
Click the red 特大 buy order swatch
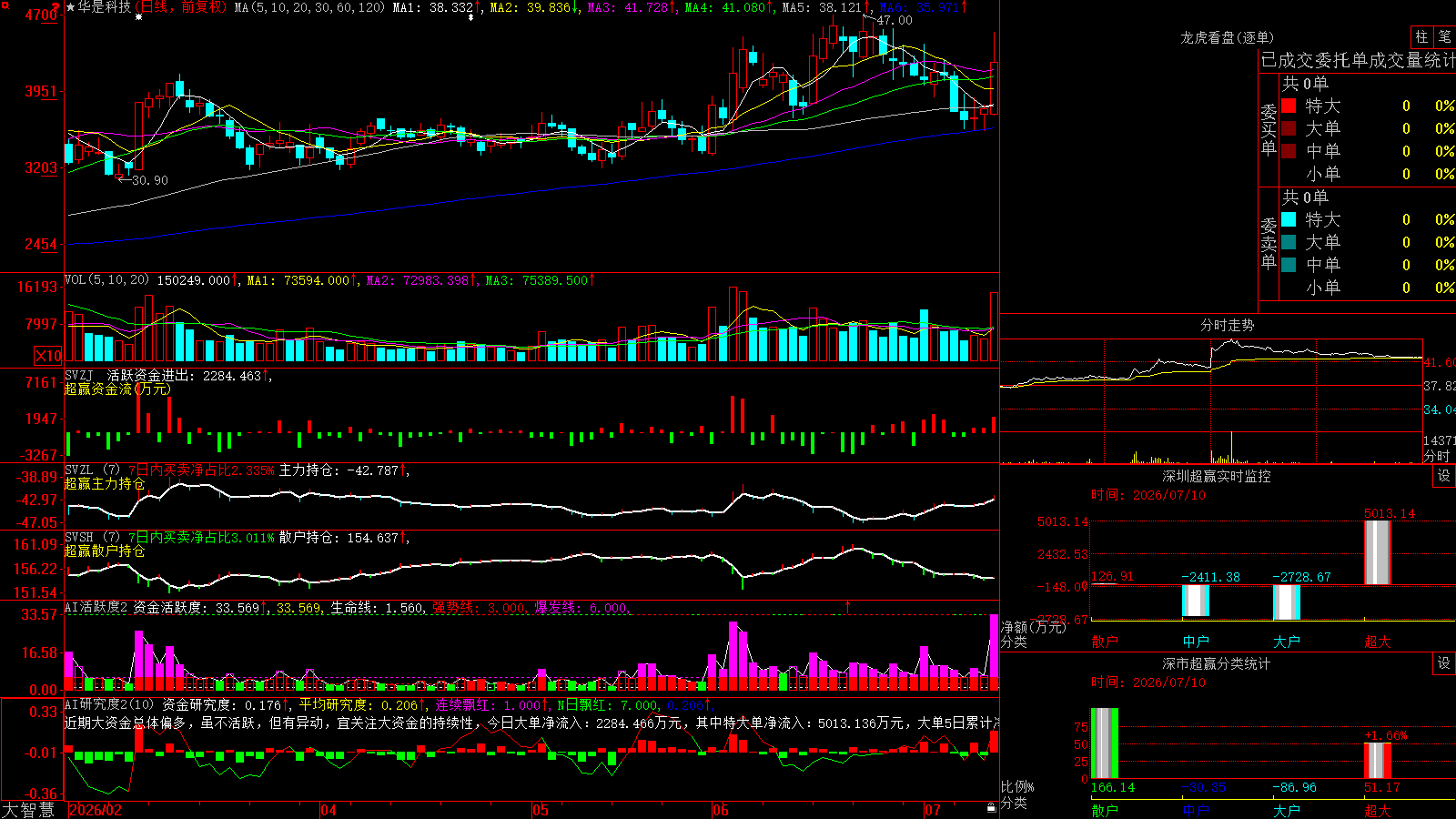(1289, 106)
